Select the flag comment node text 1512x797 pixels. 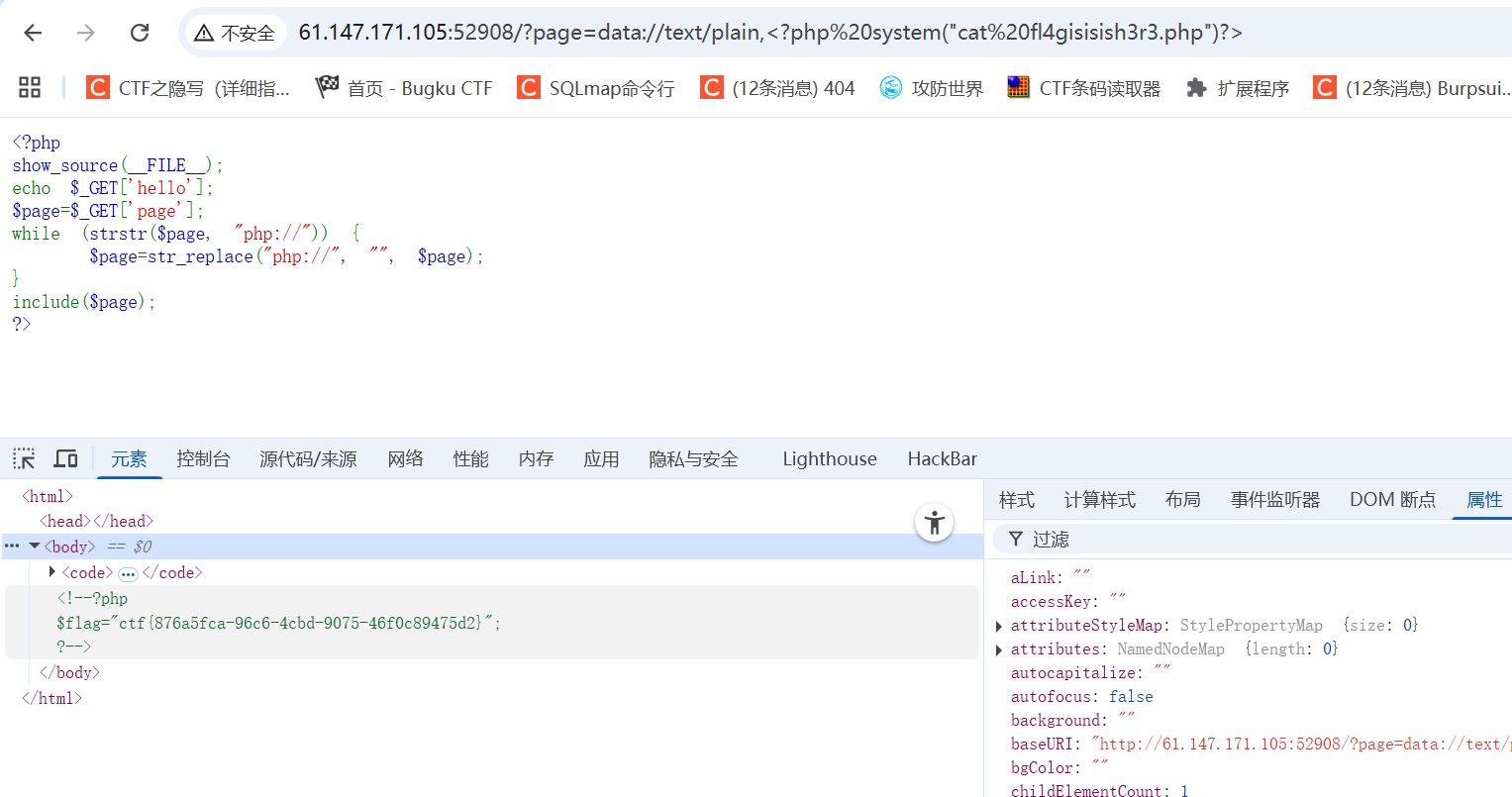point(278,623)
